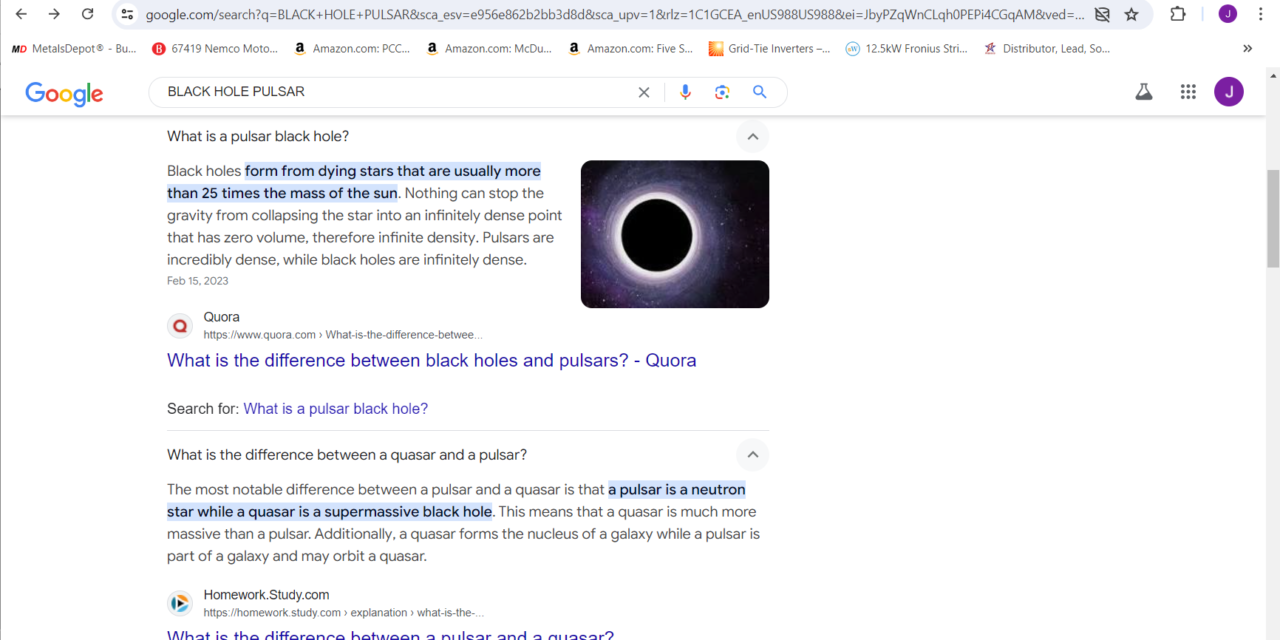Open Google account avatar J
The height and width of the screenshot is (640, 1280).
[x=1229, y=92]
